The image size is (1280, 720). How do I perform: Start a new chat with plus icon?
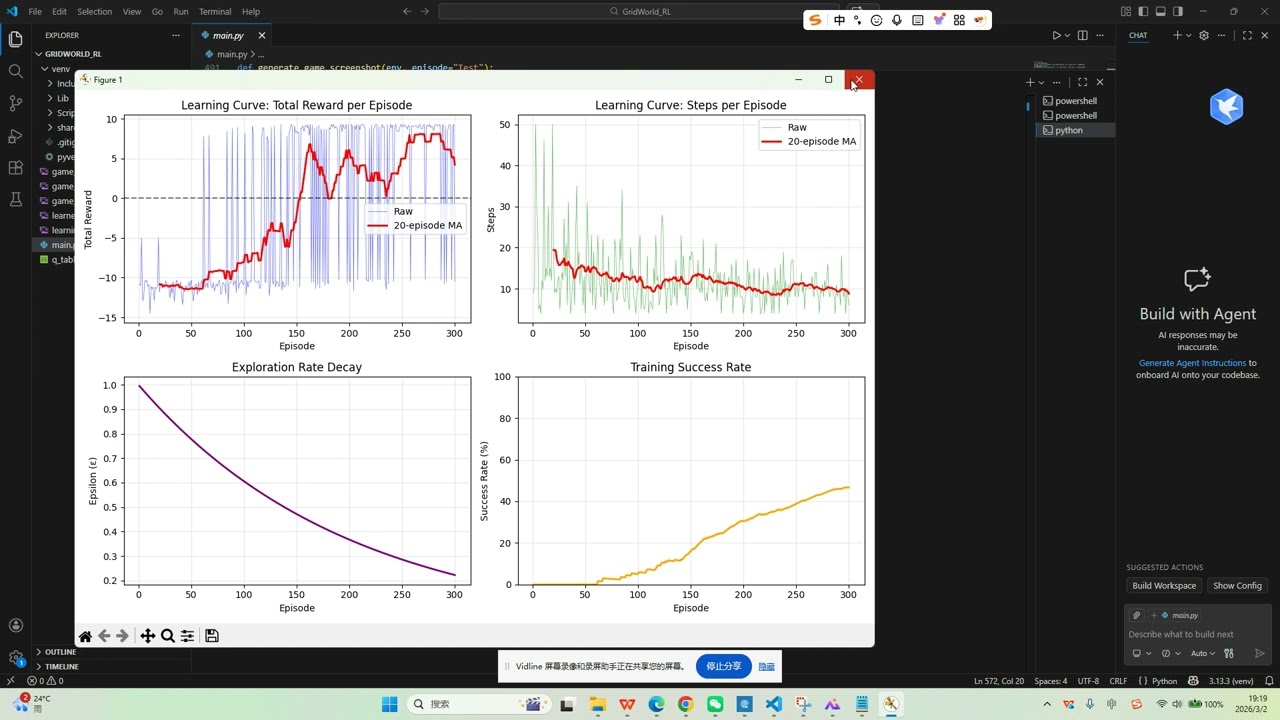[x=1177, y=35]
